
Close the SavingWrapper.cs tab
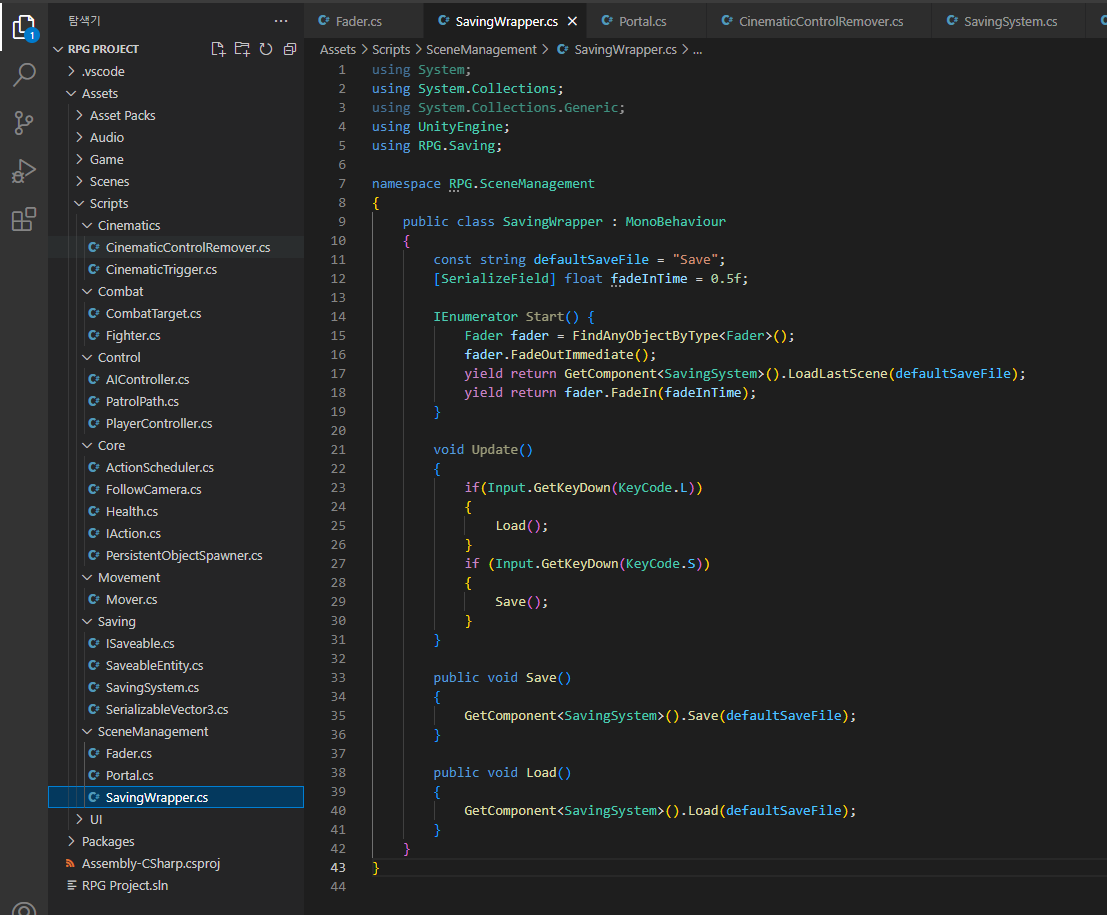click(572, 21)
